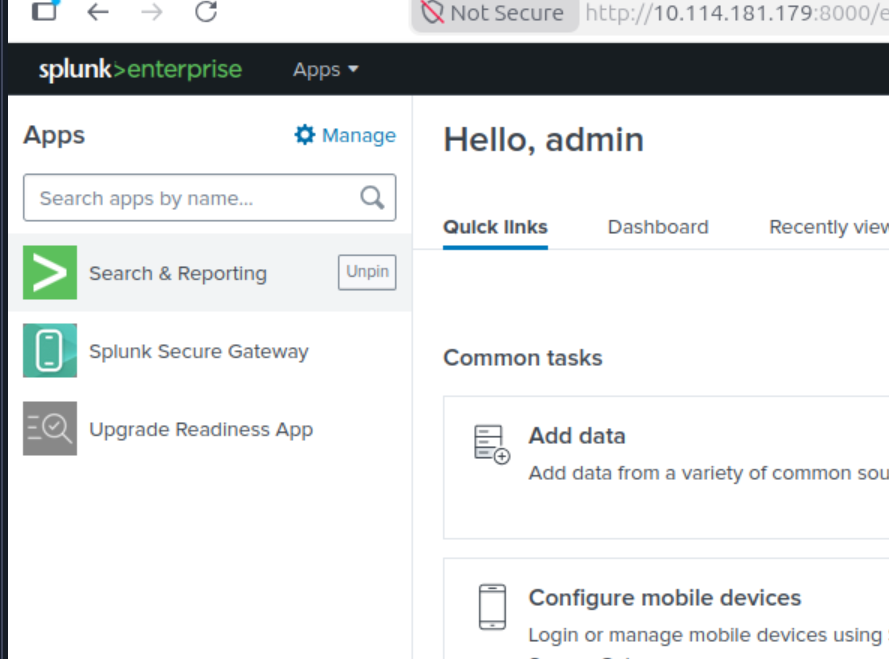Viewport: 889px width, 659px height.
Task: Reload the page with the refresh icon
Action: click(x=206, y=11)
